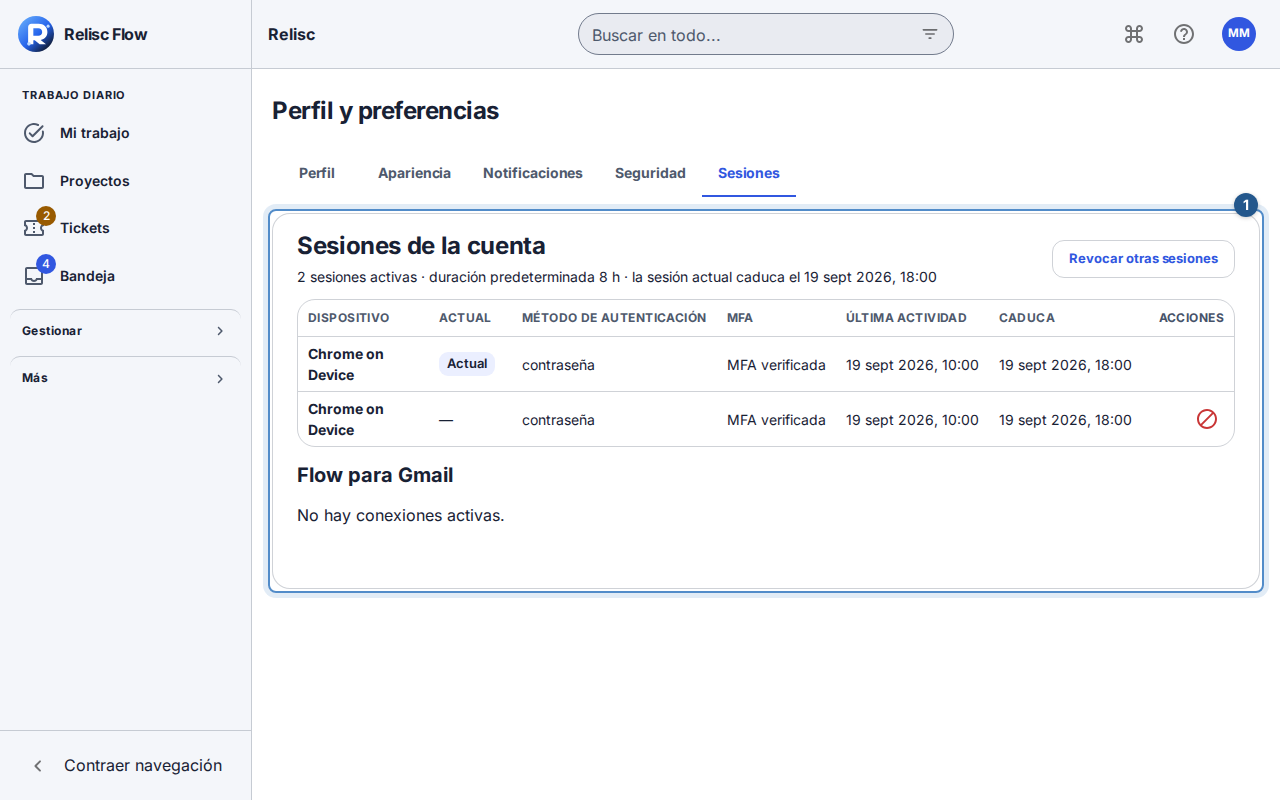Open the command palette shortcut icon
This screenshot has height=800, width=1280.
(1134, 34)
